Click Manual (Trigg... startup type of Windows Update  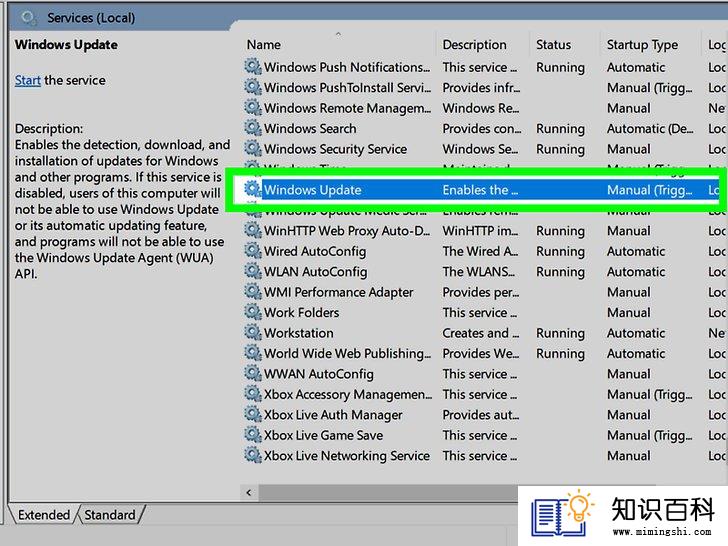[x=650, y=190]
